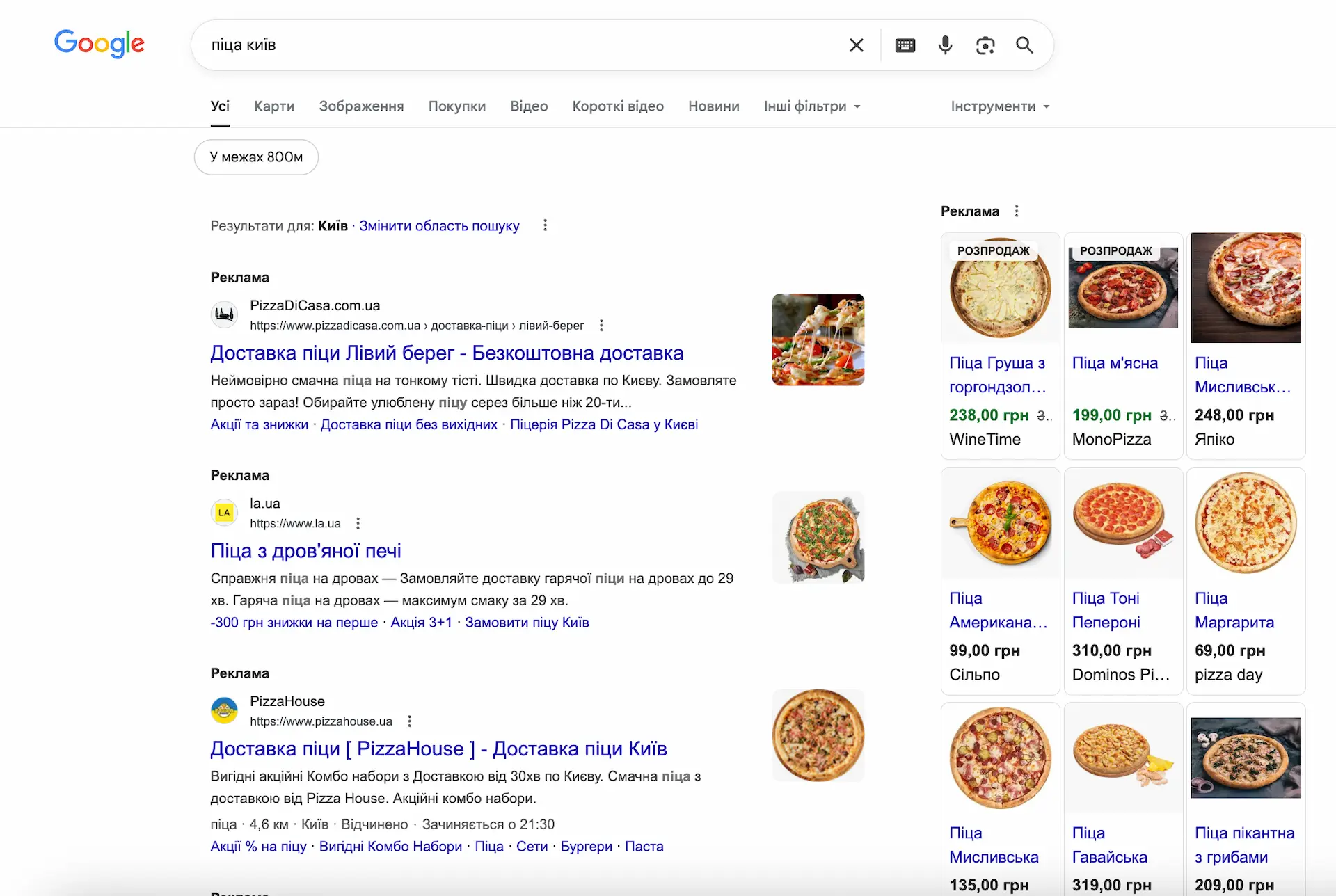Click the magnifying glass search button
Screen dimensions: 1336x896
pos(1024,45)
